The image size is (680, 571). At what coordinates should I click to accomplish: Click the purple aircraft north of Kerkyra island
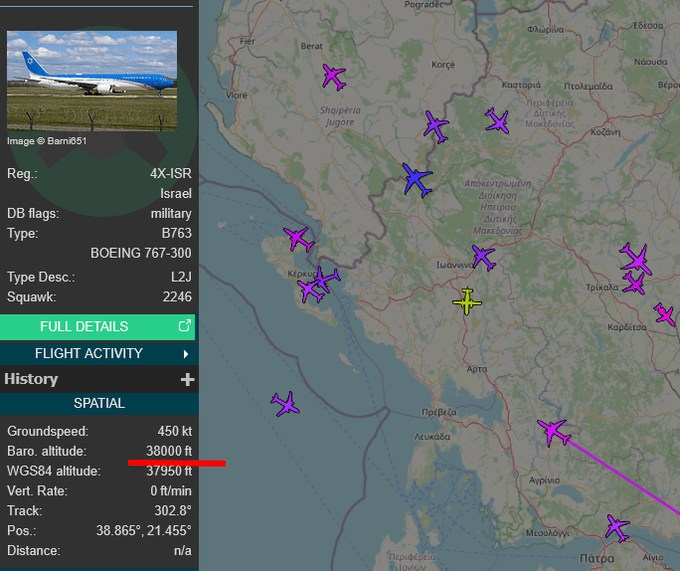click(x=298, y=239)
